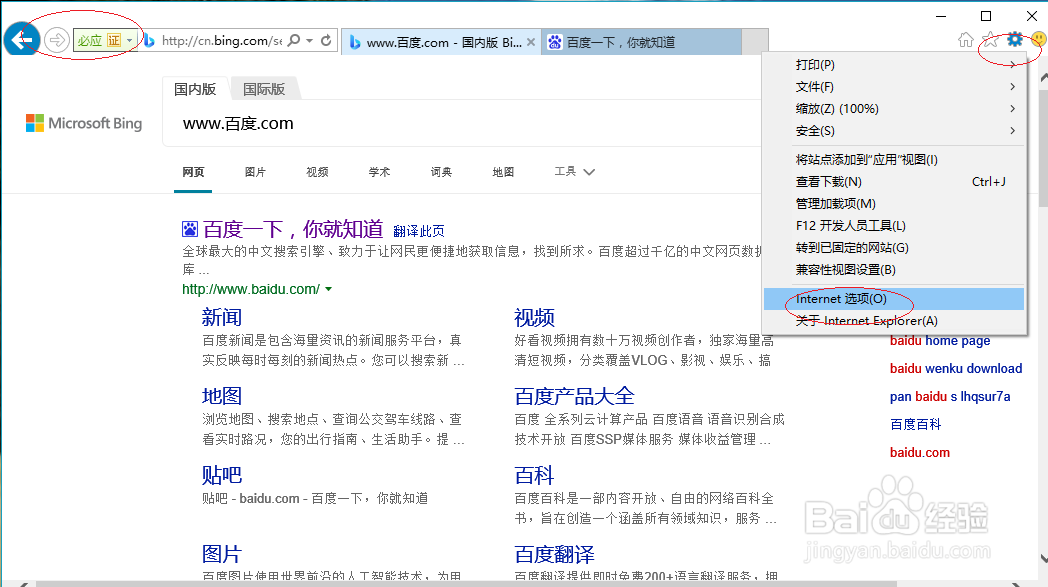1048x587 pixels.
Task: Click the browser forward arrow button
Action: (57, 40)
